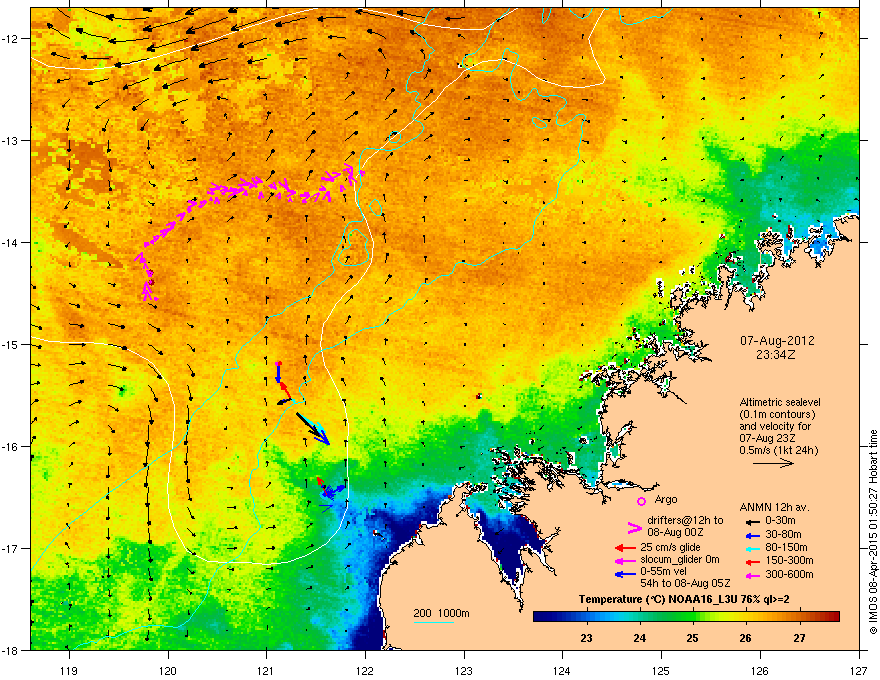Click the 0.5m/s (1kt 24h) text

(778, 450)
